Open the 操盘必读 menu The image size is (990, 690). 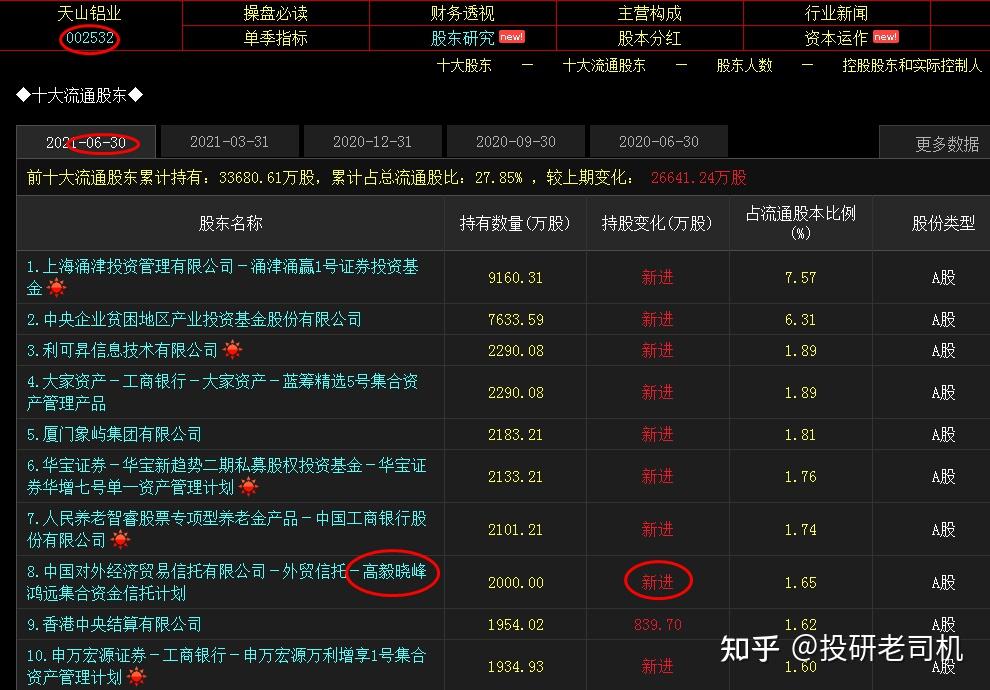coord(275,13)
